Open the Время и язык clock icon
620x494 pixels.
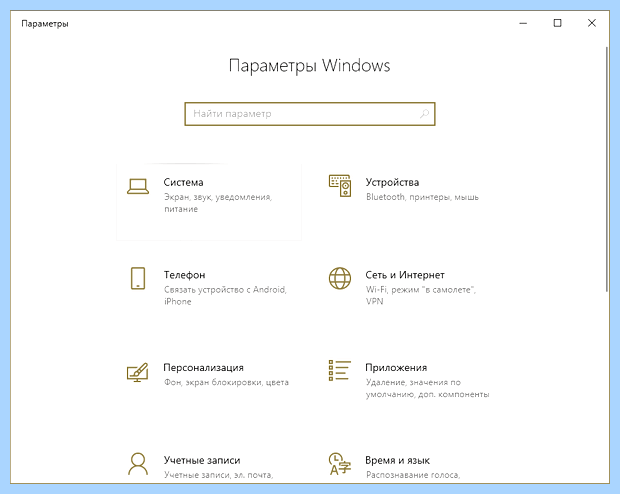click(340, 464)
